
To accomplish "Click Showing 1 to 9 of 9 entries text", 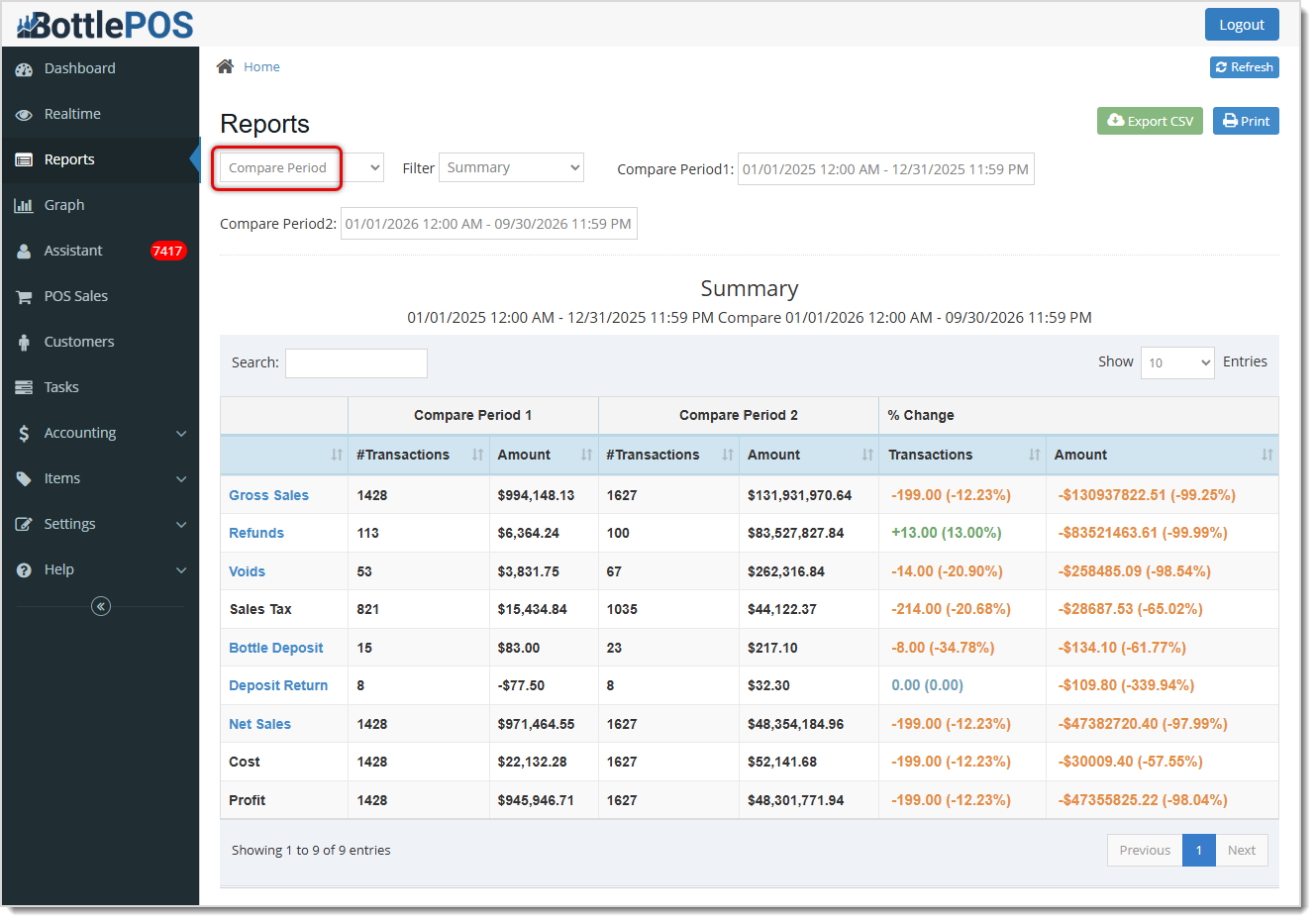I will (x=311, y=850).
